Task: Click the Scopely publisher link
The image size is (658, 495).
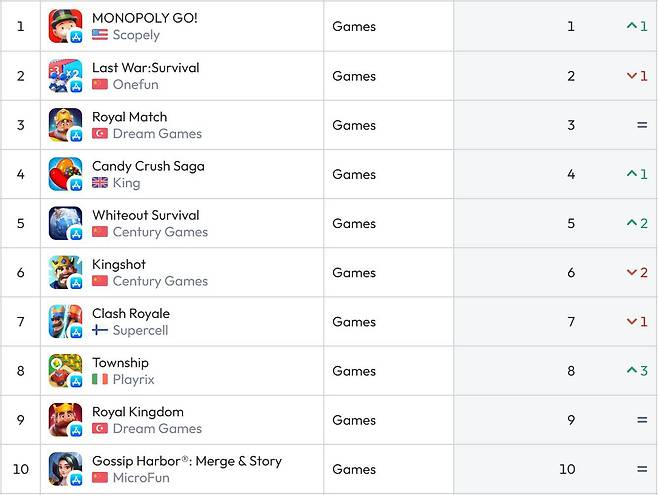Action: 136,35
